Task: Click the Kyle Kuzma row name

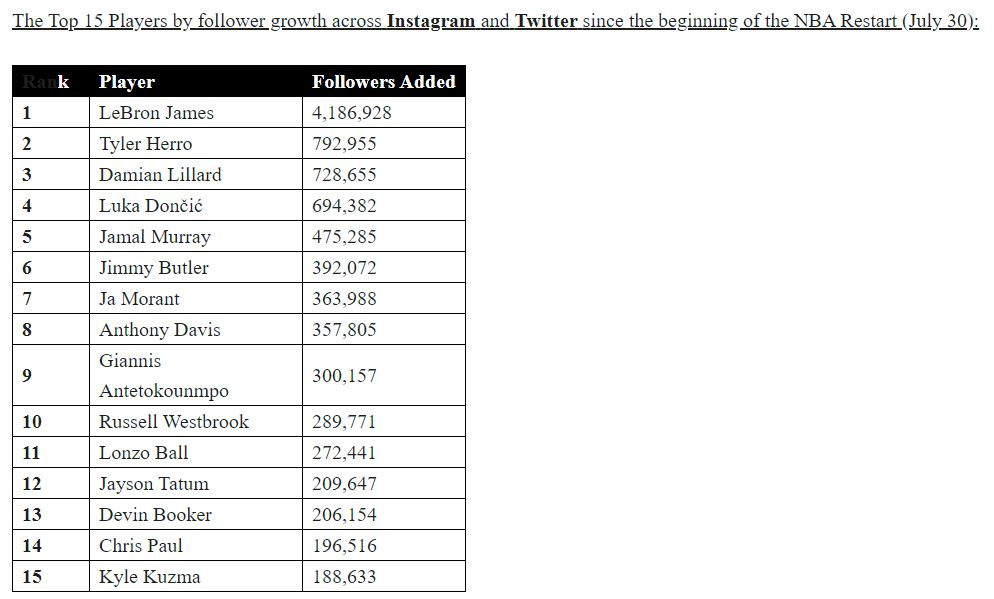Action: (x=149, y=577)
